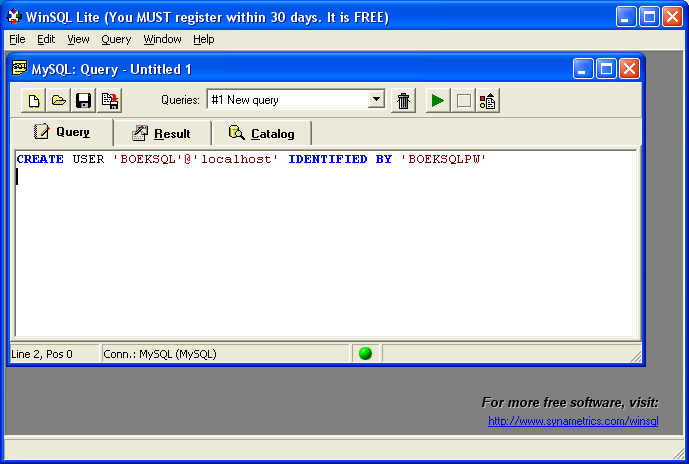The image size is (689, 464).
Task: Click 'Conn.: MySQL (MySQL)' status entry
Action: (x=160, y=354)
